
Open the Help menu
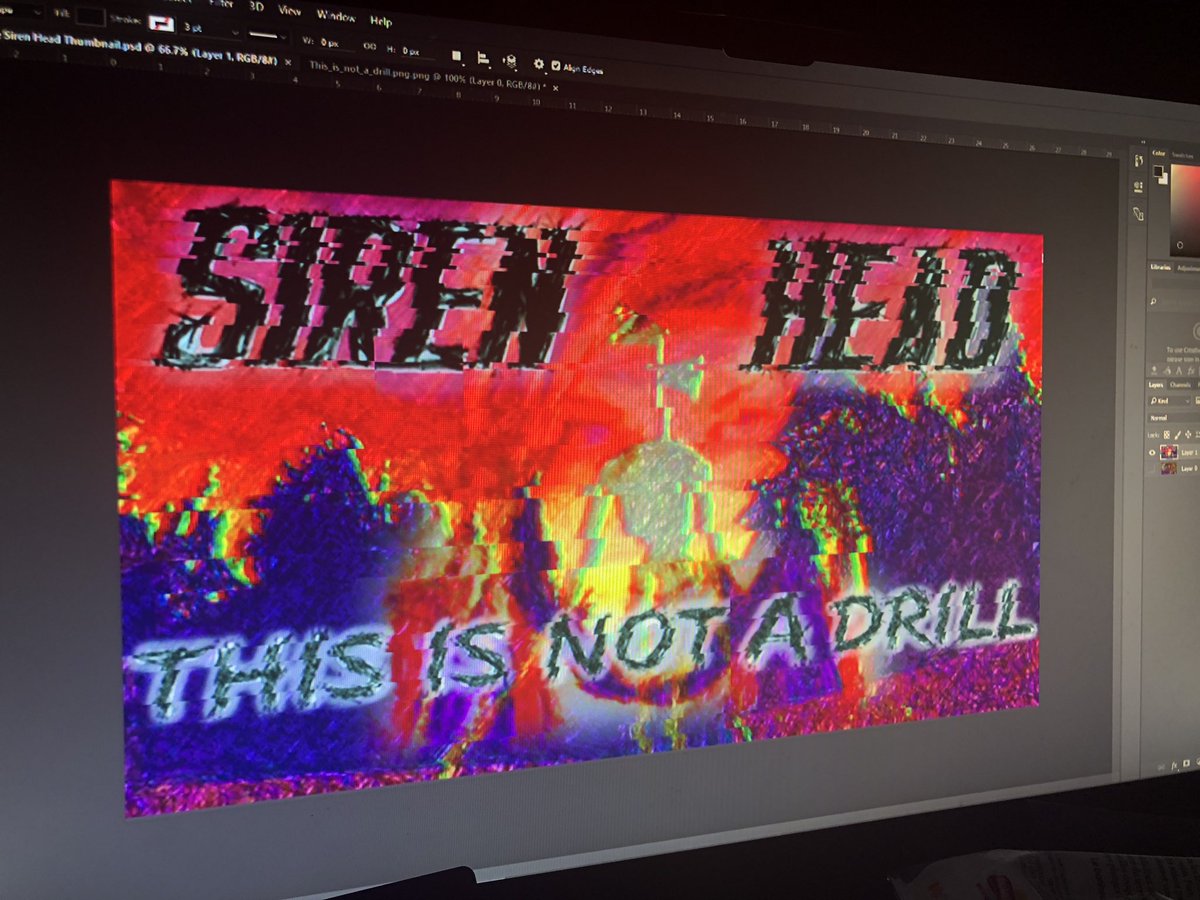pos(381,21)
